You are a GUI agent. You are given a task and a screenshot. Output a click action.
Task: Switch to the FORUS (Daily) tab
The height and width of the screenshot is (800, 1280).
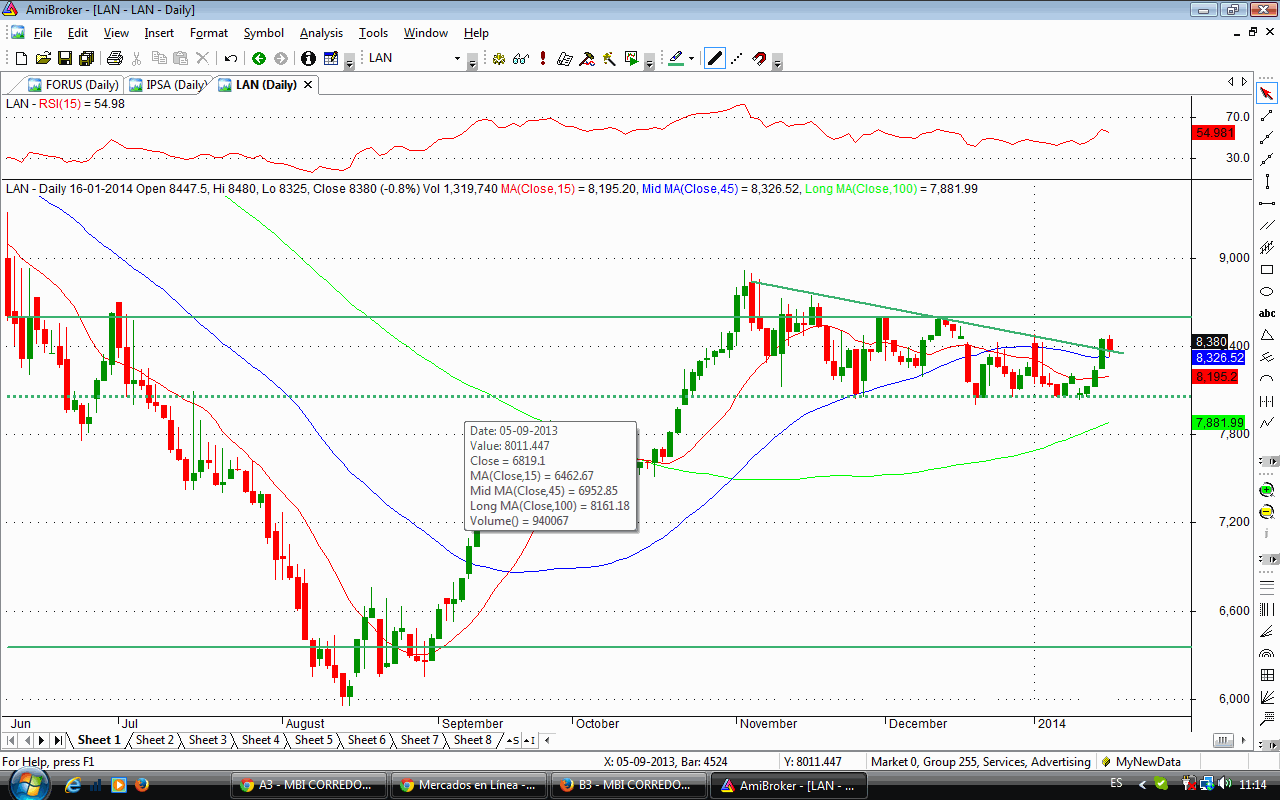point(74,85)
